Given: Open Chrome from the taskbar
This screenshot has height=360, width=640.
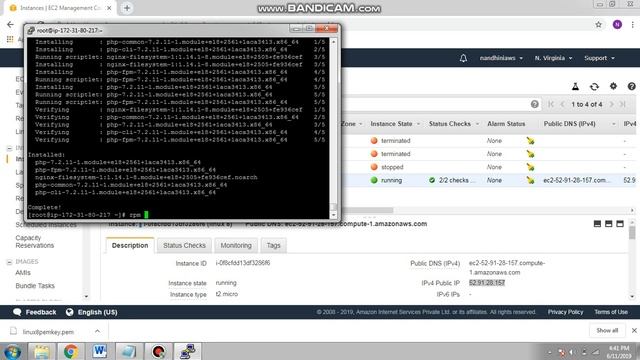Looking at the screenshot, I should pos(71,351).
